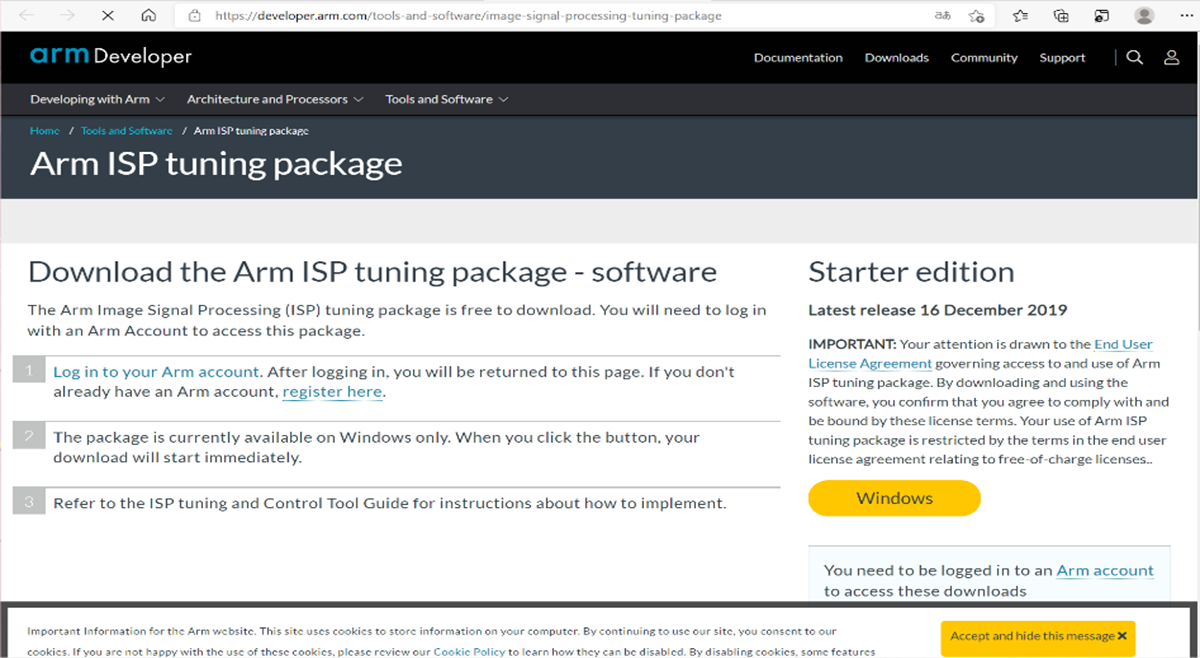Accept and hide the cookie message
This screenshot has width=1200, height=658.
(x=1037, y=636)
